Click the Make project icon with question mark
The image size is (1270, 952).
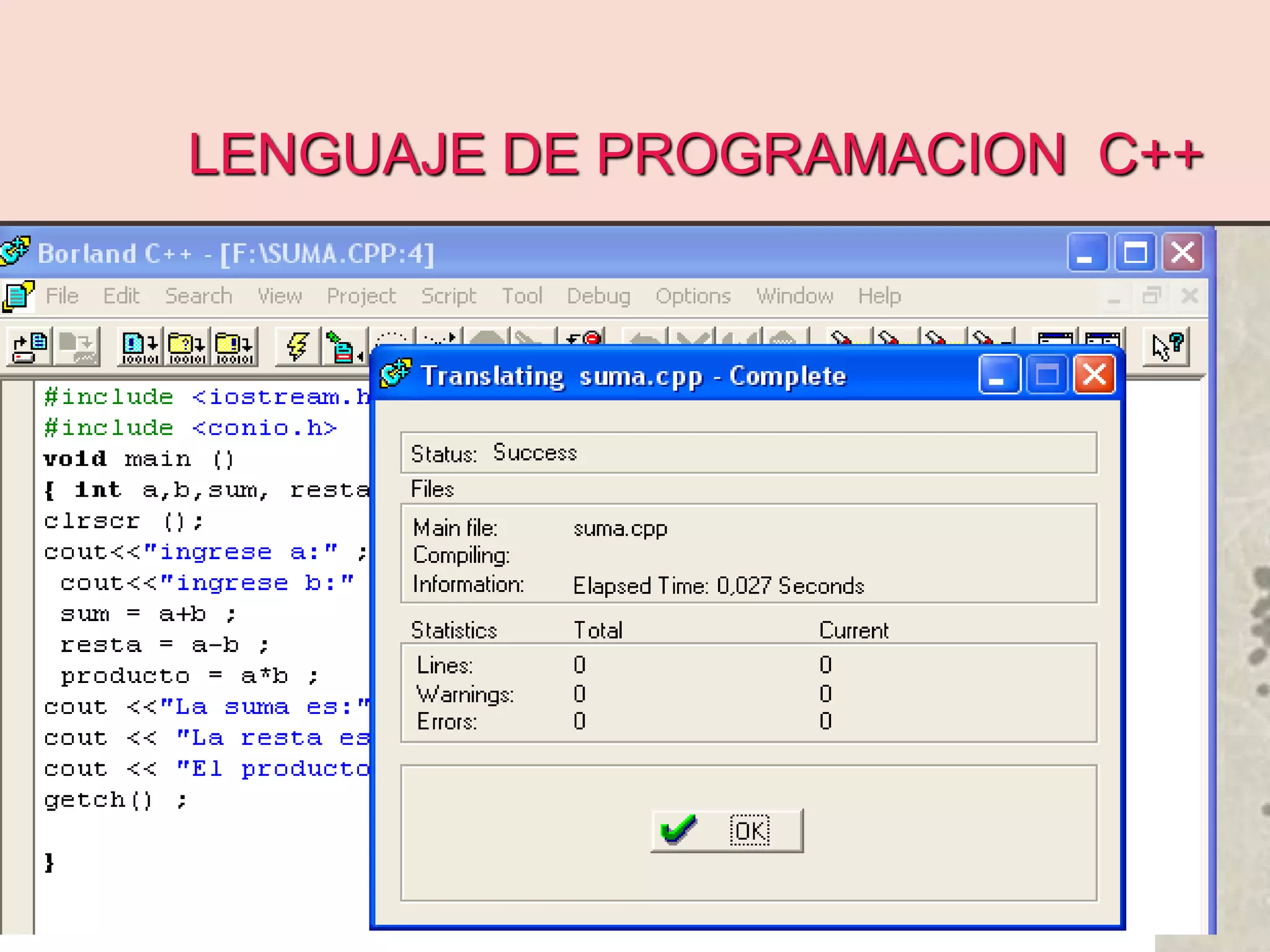187,347
